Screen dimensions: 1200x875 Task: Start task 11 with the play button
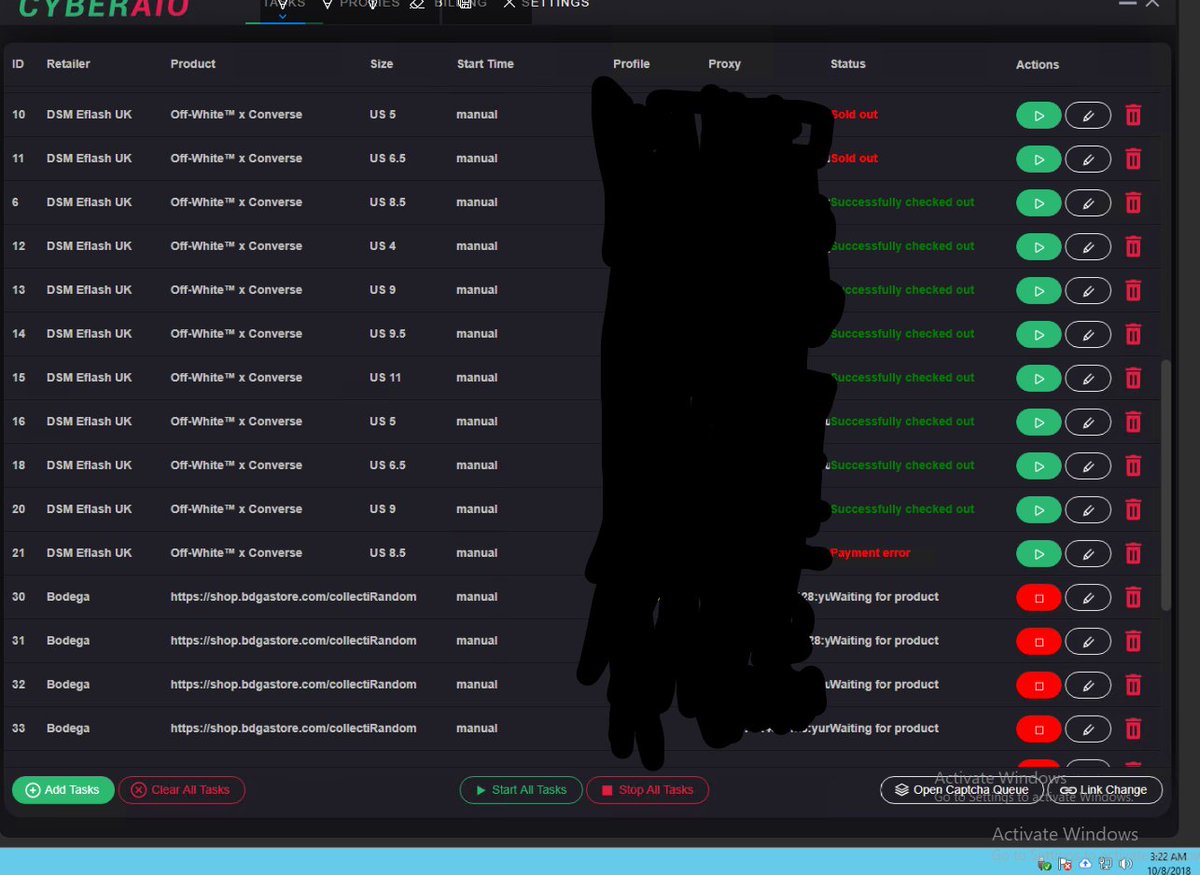(1038, 159)
